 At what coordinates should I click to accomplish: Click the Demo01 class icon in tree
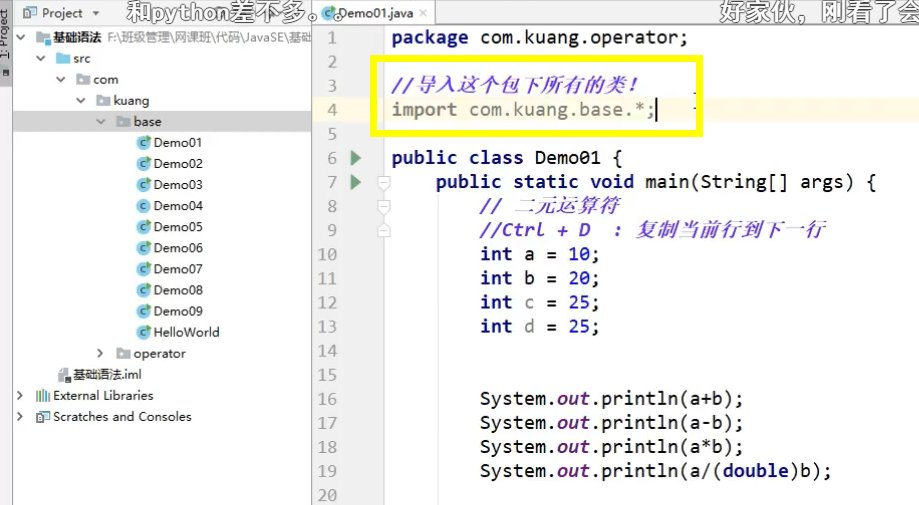(143, 142)
